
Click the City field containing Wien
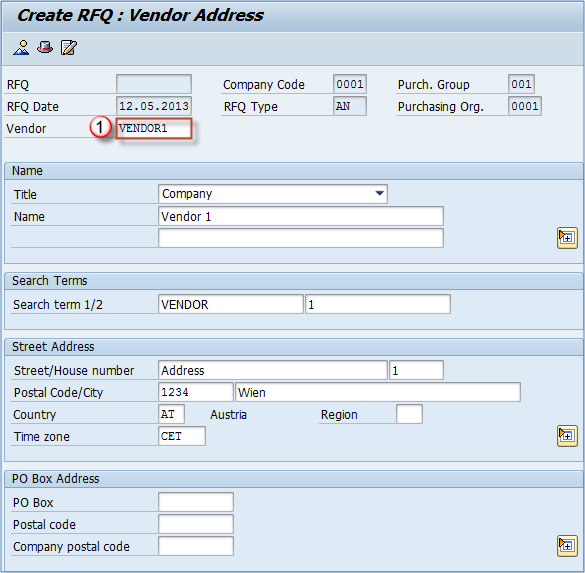pyautogui.click(x=378, y=392)
